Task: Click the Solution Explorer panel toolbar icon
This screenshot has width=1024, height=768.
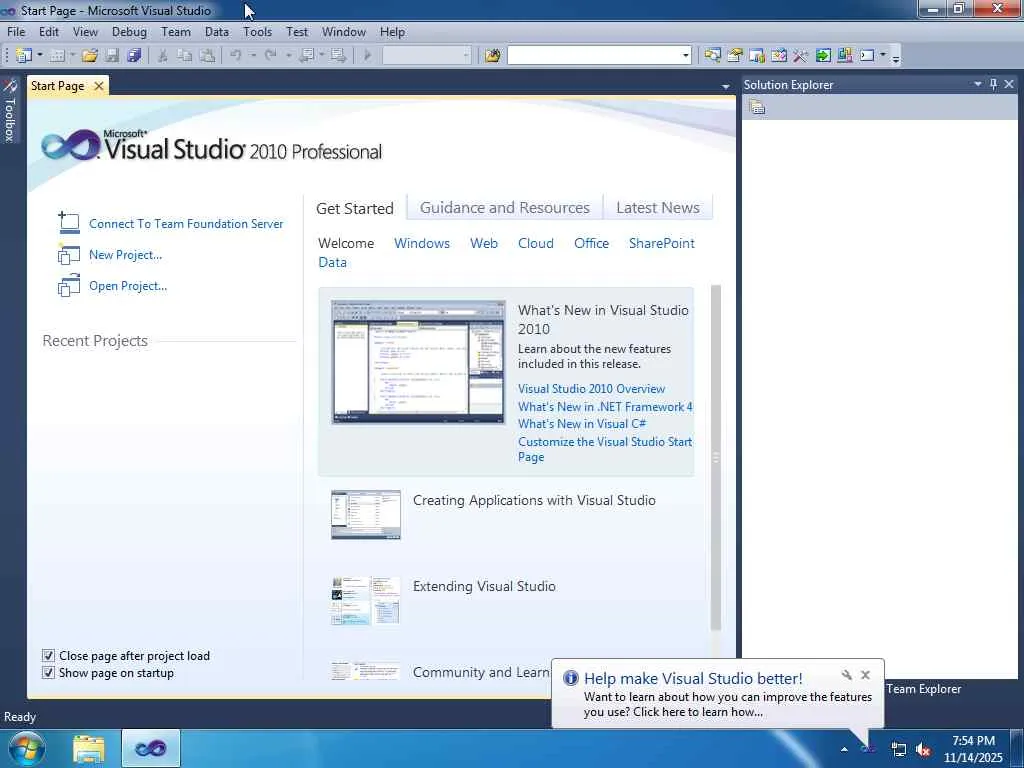Action: point(758,108)
